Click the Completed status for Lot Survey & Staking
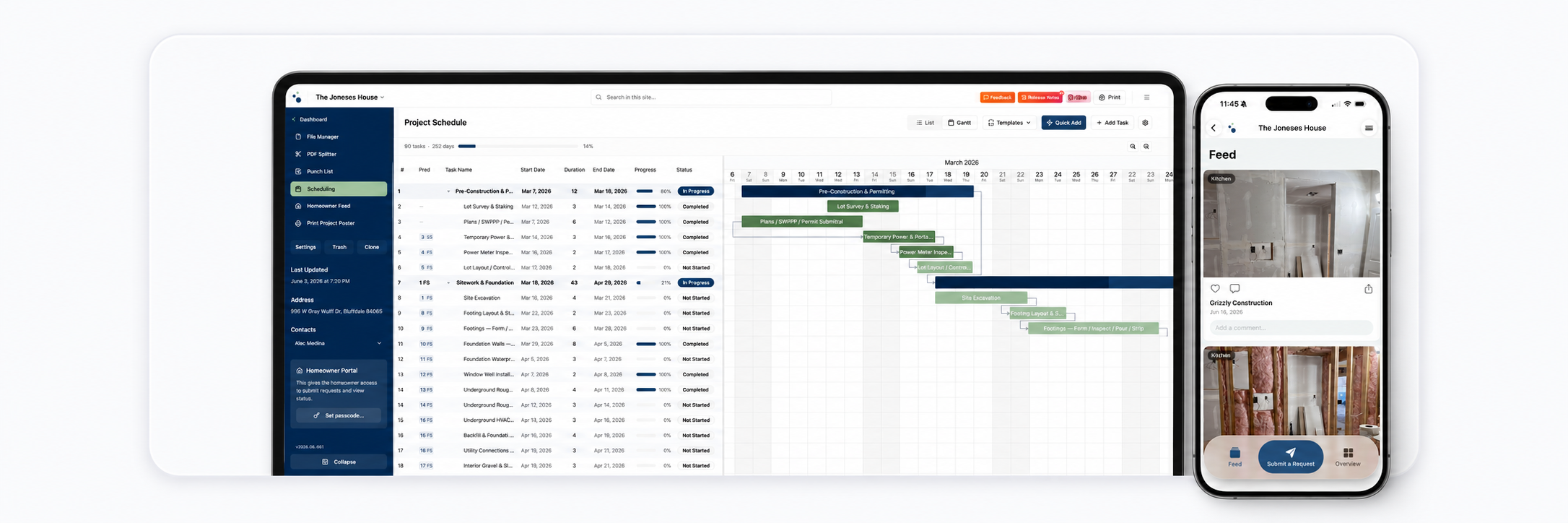 [695, 207]
